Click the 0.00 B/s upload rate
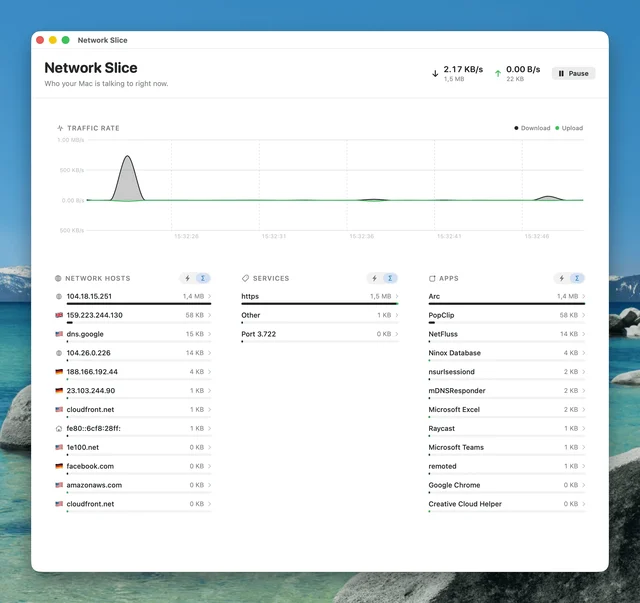 pos(523,69)
